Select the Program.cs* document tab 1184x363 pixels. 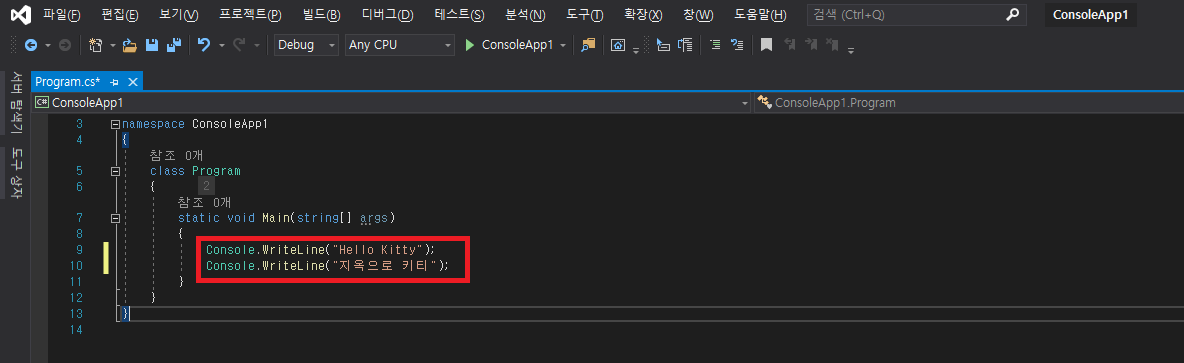point(67,82)
